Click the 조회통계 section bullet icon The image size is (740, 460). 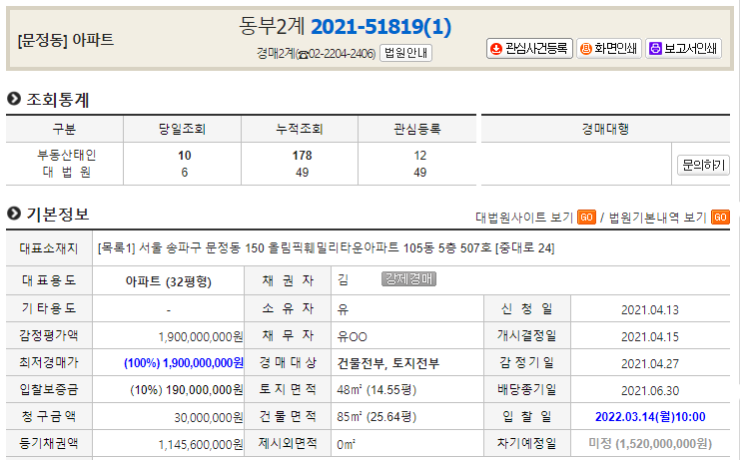coord(14,99)
